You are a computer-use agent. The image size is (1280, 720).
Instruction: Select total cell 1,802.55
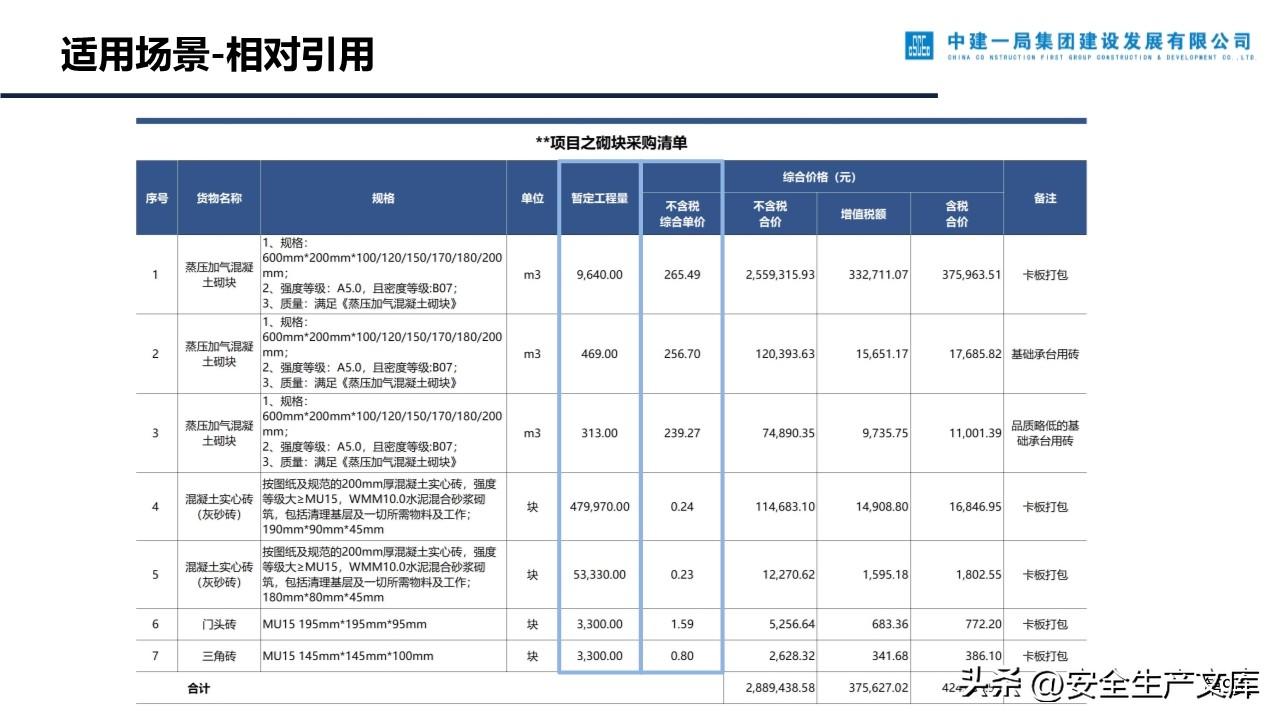click(x=978, y=574)
